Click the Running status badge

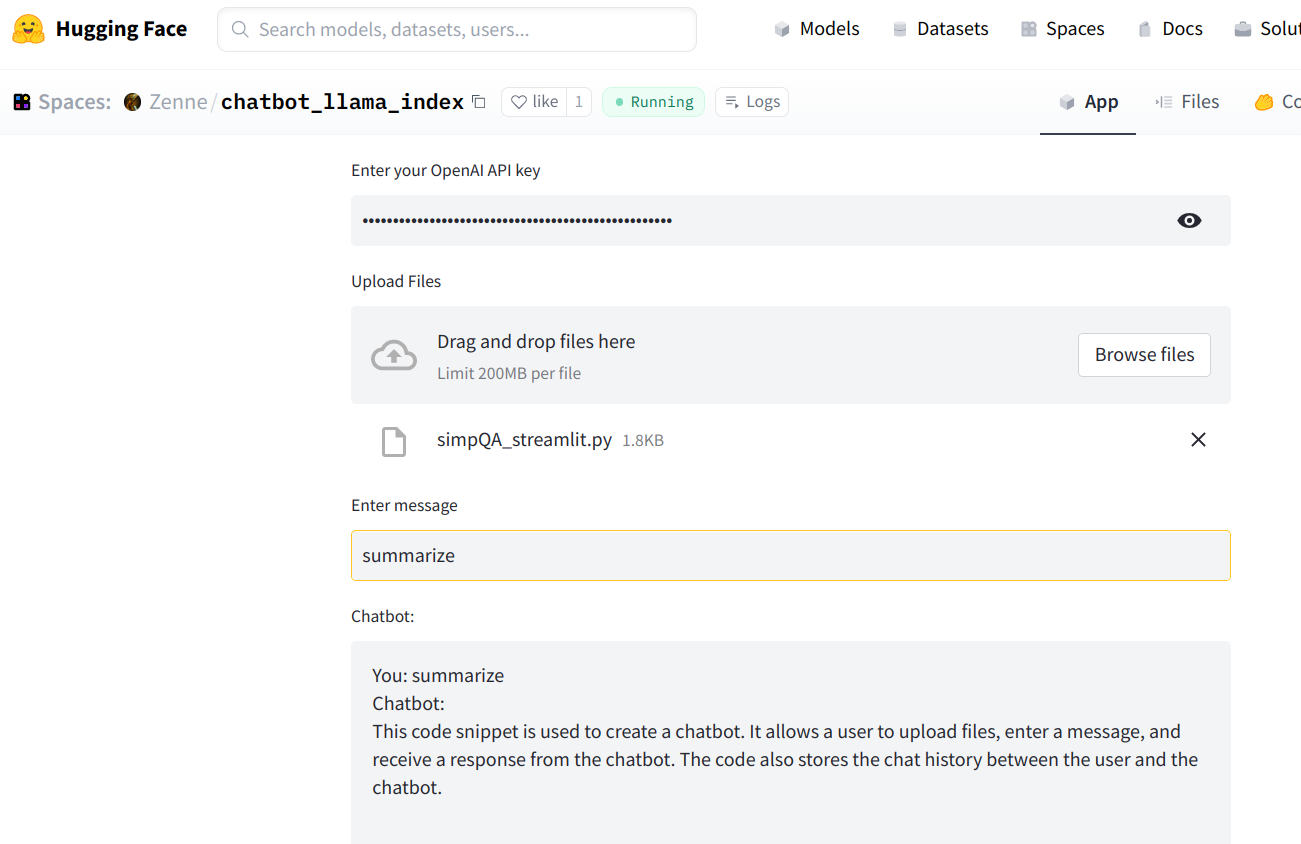pyautogui.click(x=653, y=102)
